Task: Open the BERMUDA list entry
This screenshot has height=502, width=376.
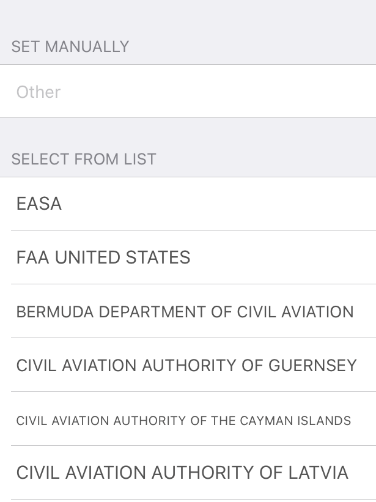Action: [188, 311]
